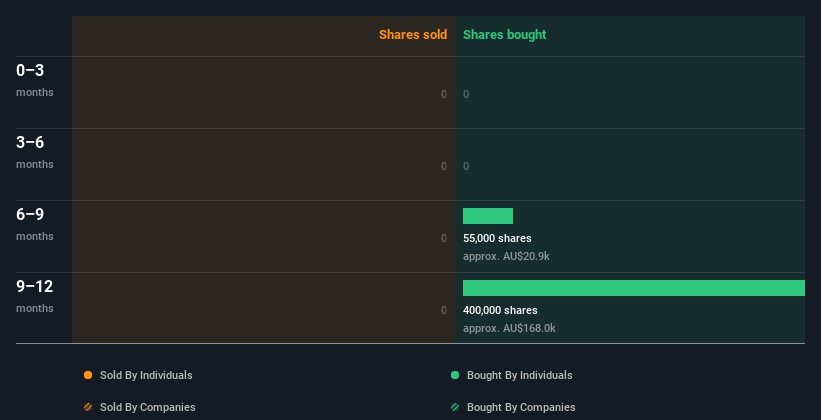Image resolution: width=821 pixels, height=420 pixels.
Task: Click the green 9–12 months bought bar
Action: [x=634, y=288]
